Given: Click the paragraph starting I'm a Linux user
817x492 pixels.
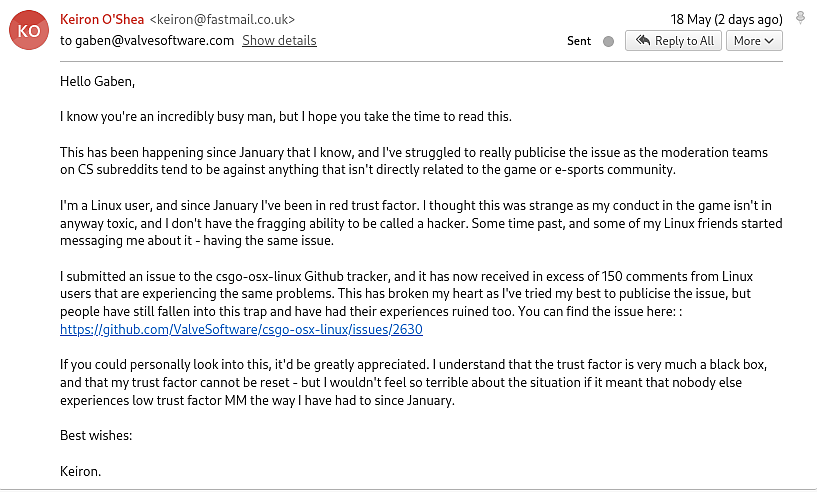Looking at the screenshot, I should [x=421, y=223].
